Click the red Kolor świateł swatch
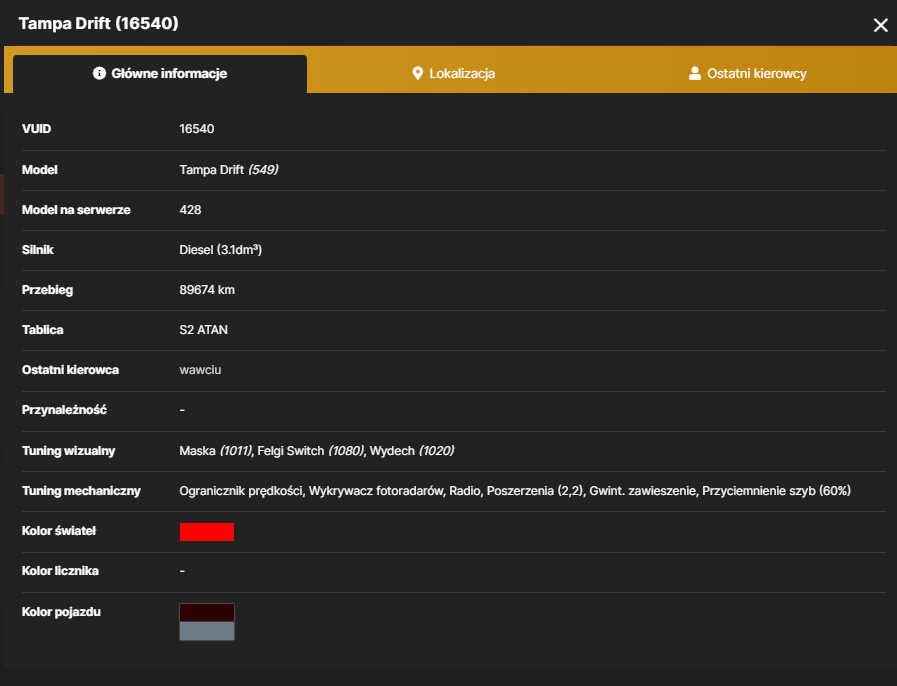This screenshot has height=686, width=897. tap(207, 532)
